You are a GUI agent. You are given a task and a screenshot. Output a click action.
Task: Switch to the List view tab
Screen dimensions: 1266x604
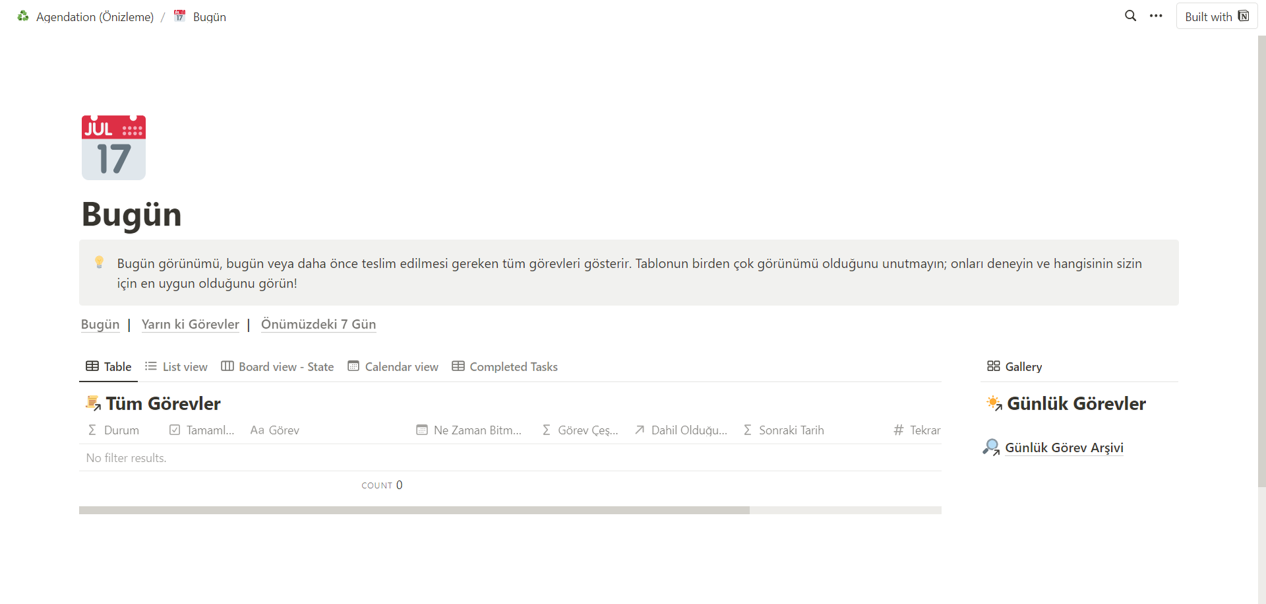176,367
